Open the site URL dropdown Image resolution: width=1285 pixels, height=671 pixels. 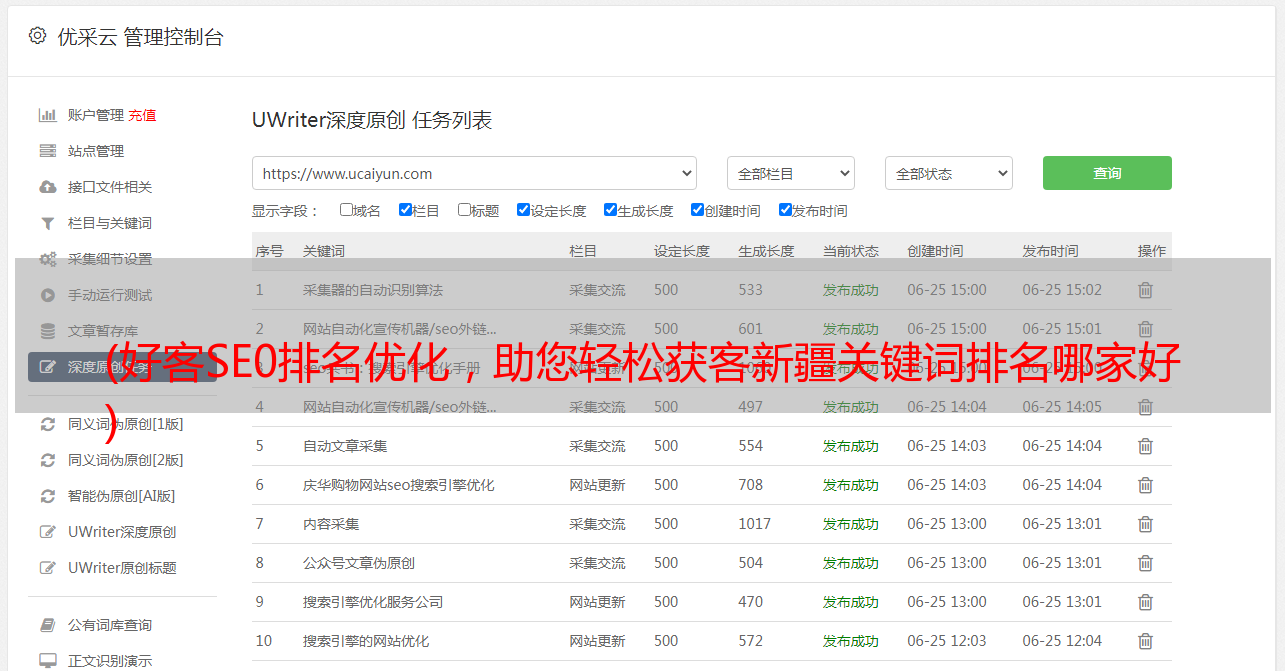tap(474, 173)
